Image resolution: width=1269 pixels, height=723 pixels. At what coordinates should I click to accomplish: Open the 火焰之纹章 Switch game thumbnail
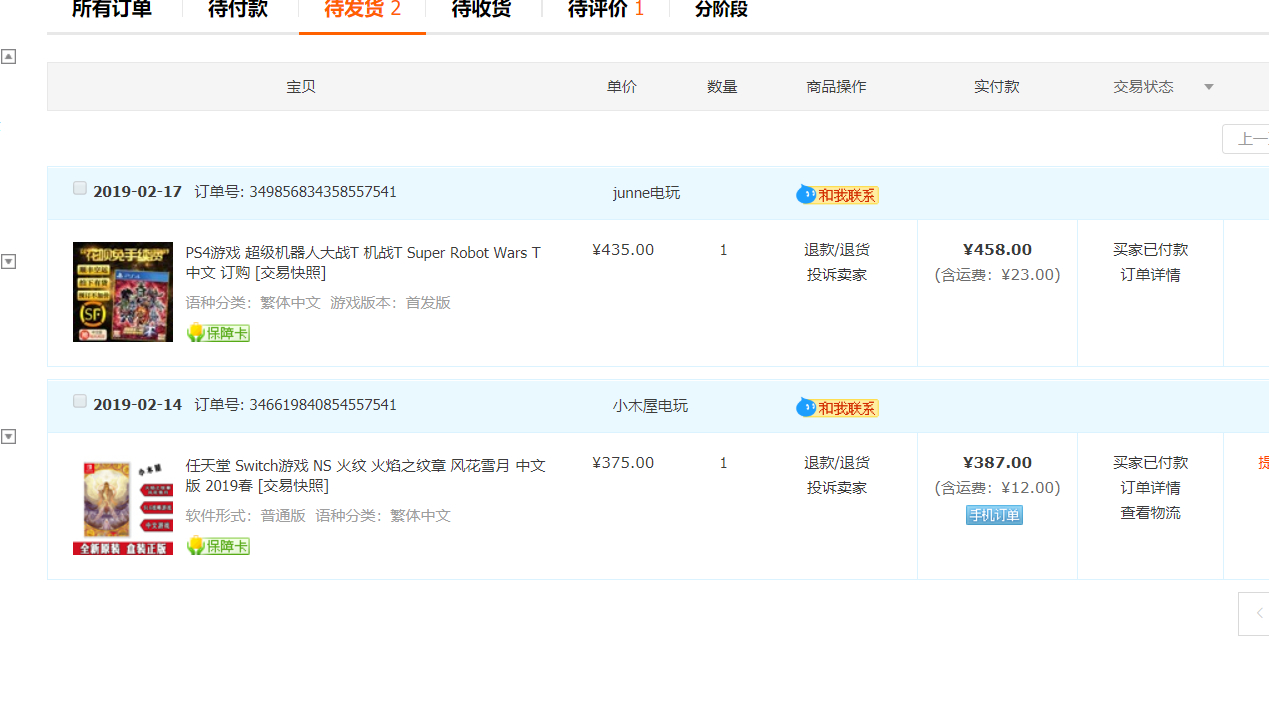click(x=123, y=505)
